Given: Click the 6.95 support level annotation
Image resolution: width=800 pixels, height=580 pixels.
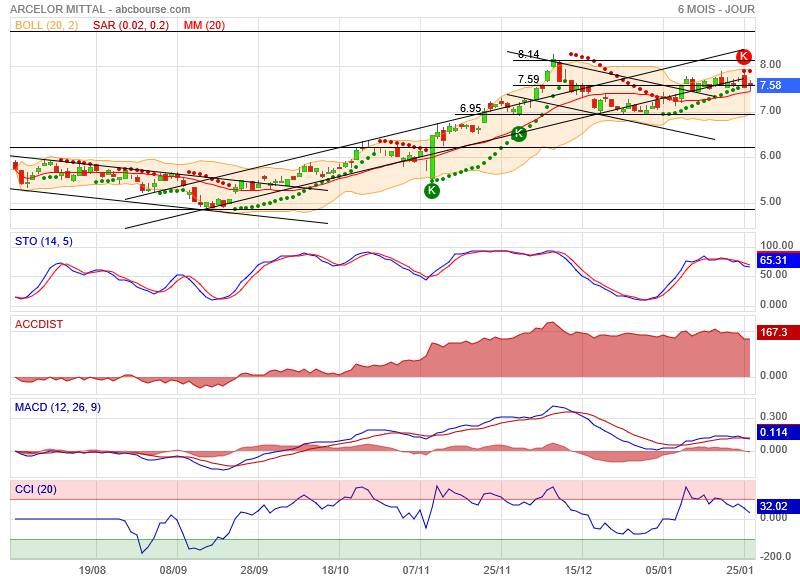Looking at the screenshot, I should coord(470,108).
